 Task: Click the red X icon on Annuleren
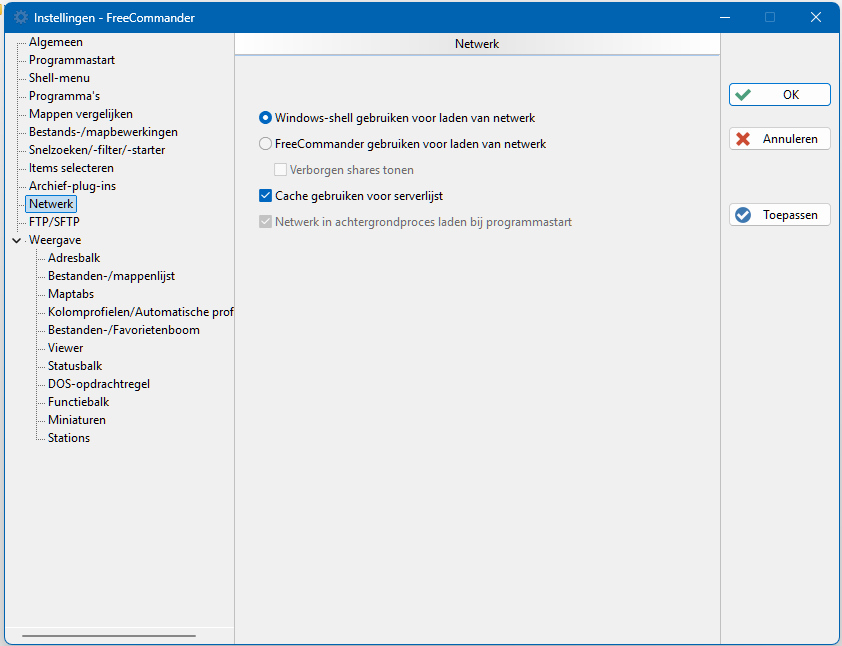(x=743, y=139)
